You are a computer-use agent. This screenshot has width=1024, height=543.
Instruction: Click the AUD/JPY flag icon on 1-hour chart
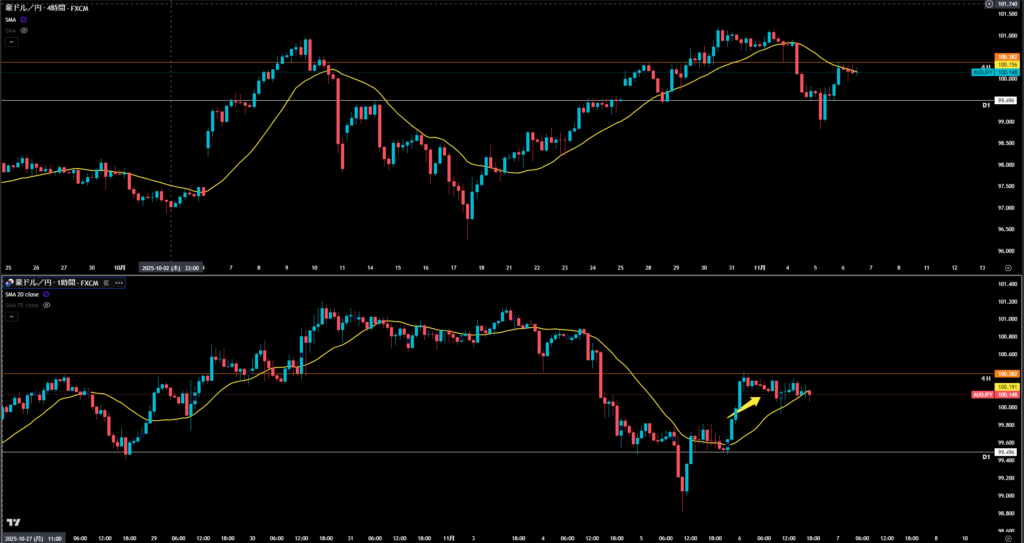tap(11, 283)
